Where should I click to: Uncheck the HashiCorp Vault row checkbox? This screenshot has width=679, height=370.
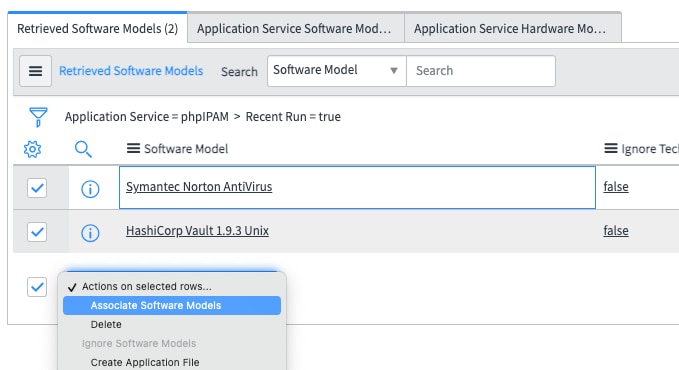37,232
